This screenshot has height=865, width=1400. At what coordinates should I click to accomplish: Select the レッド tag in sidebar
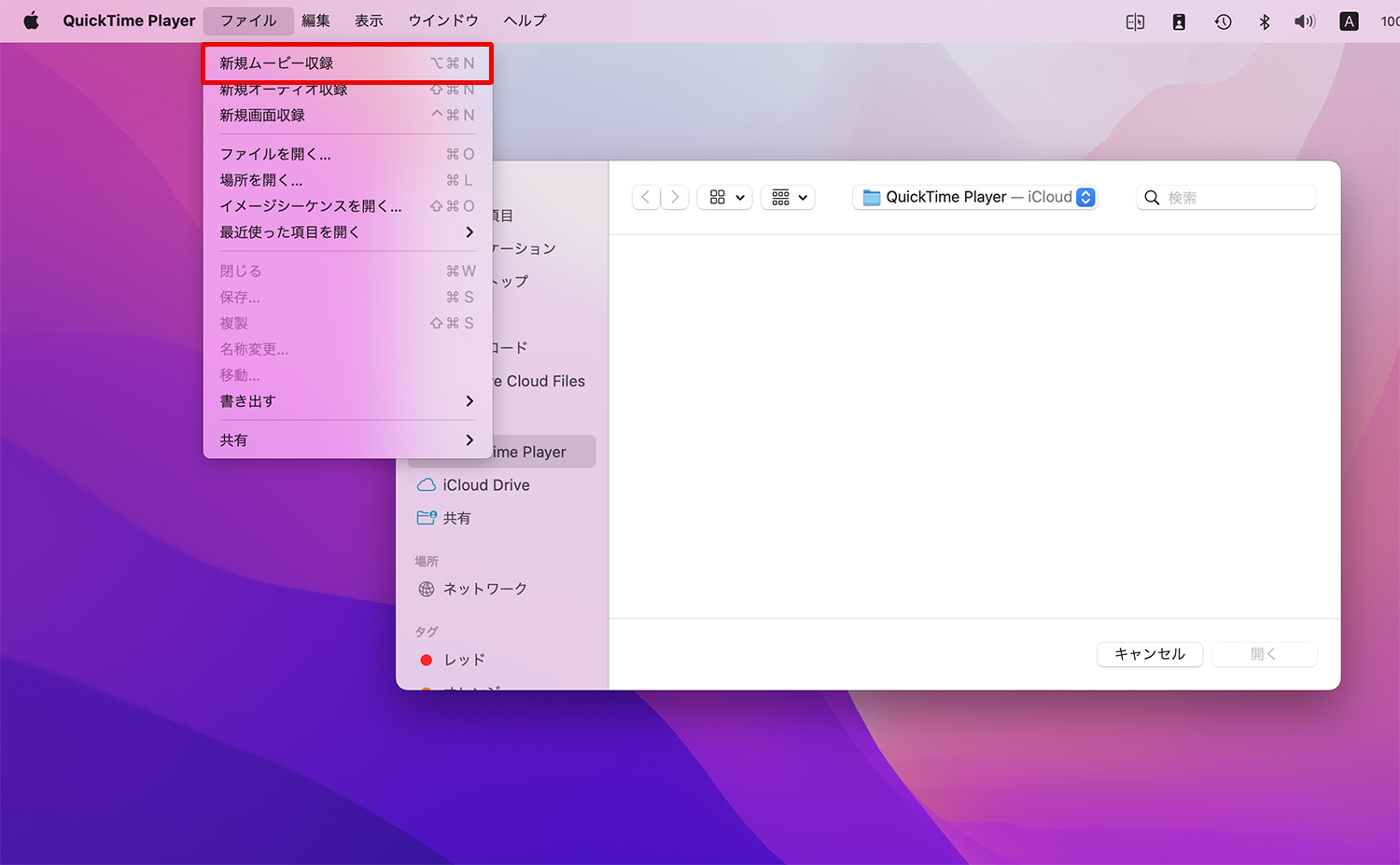point(502,660)
